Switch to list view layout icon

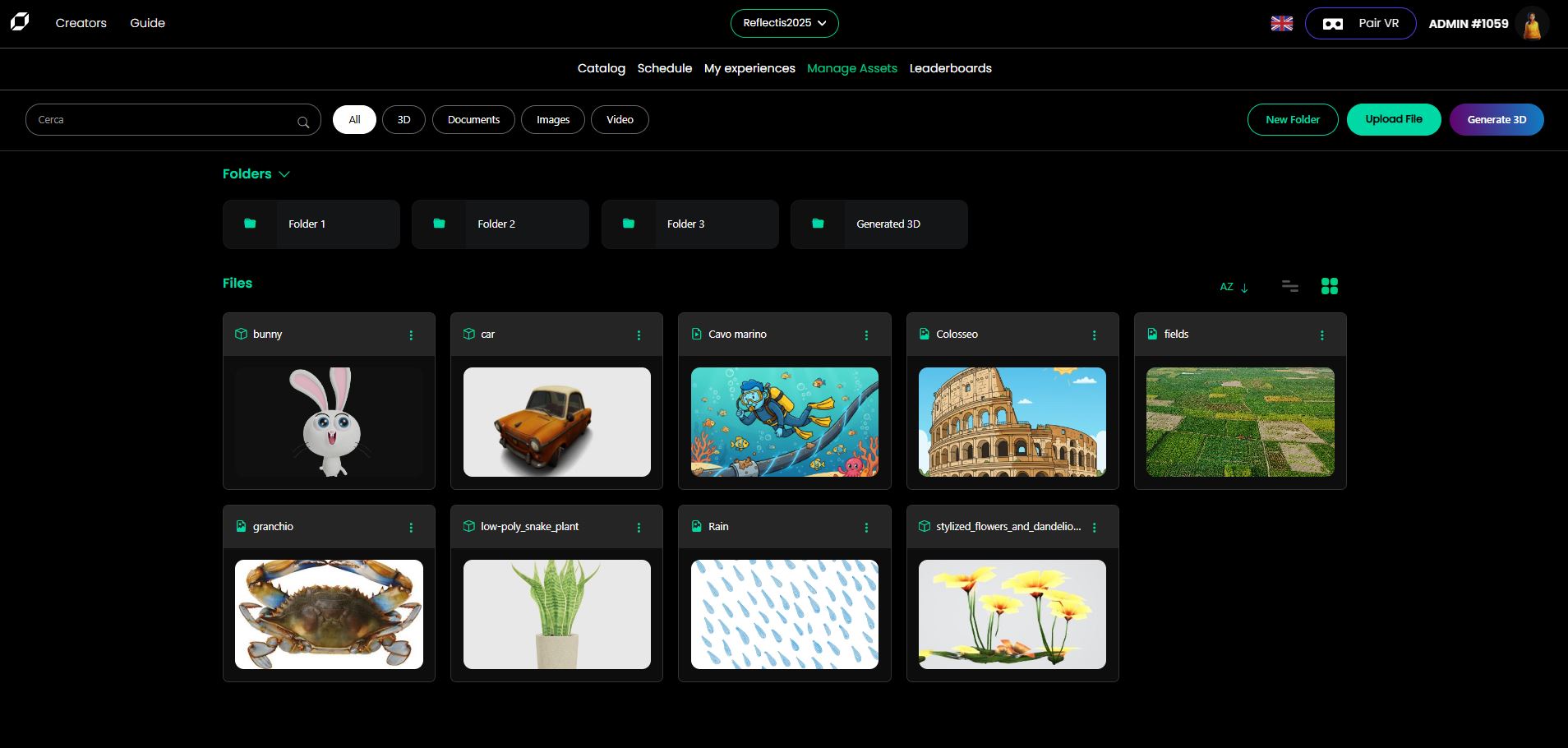(x=1289, y=286)
